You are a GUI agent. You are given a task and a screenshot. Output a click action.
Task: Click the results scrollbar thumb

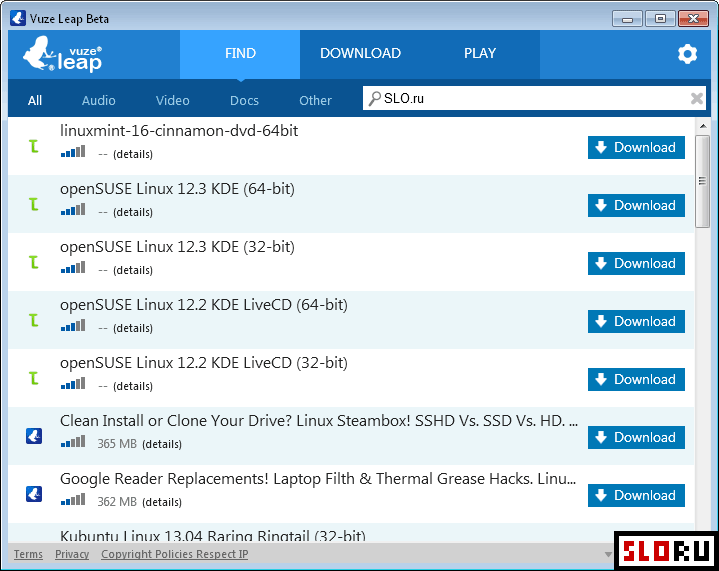pos(702,181)
